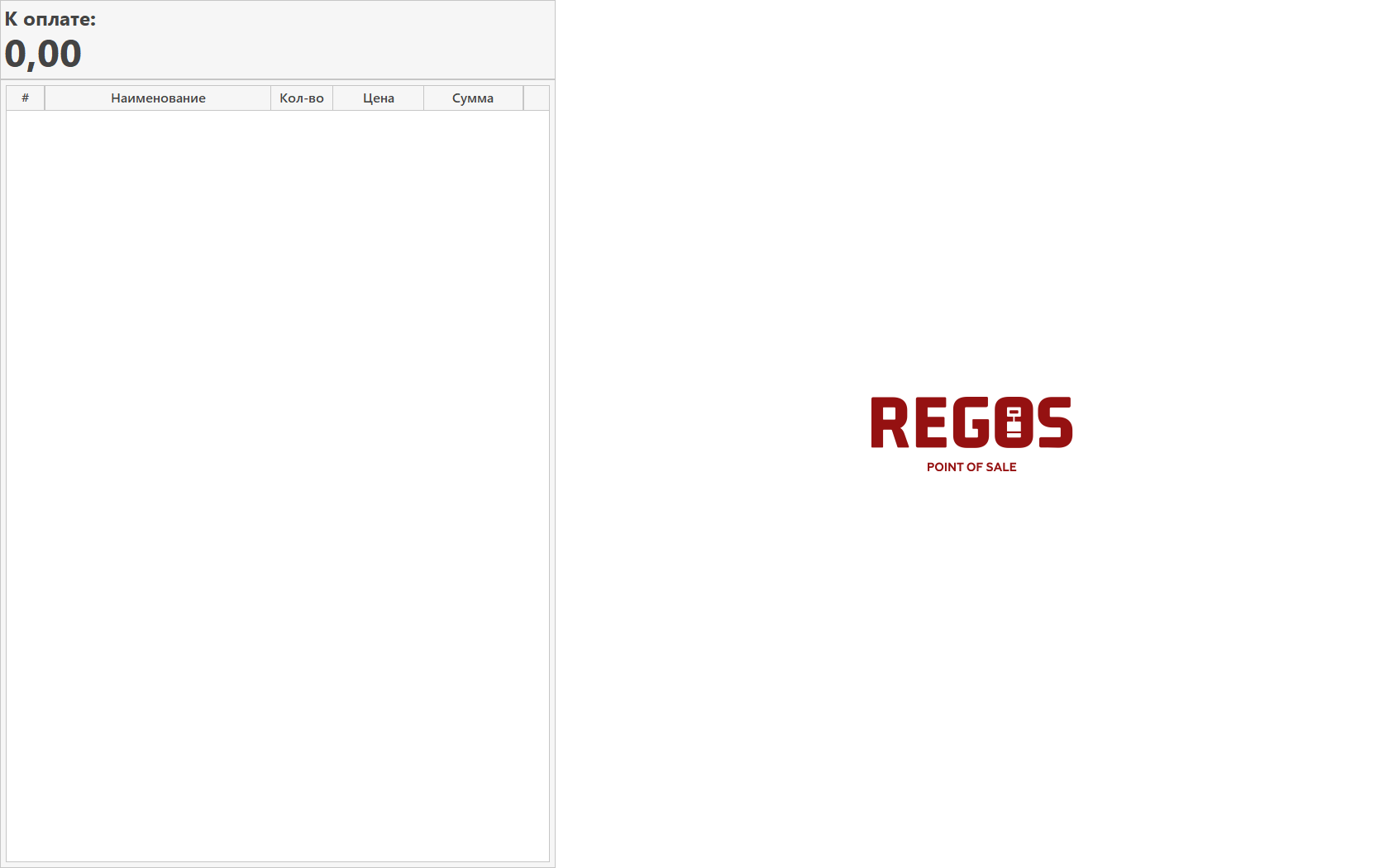Click the "Сумма" column header
The image size is (1389, 868).
[473, 98]
